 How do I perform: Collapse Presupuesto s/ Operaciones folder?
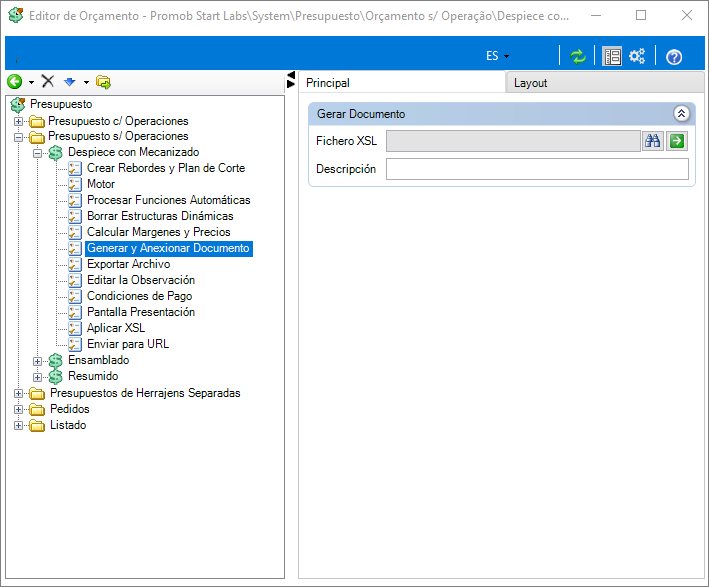(19, 137)
